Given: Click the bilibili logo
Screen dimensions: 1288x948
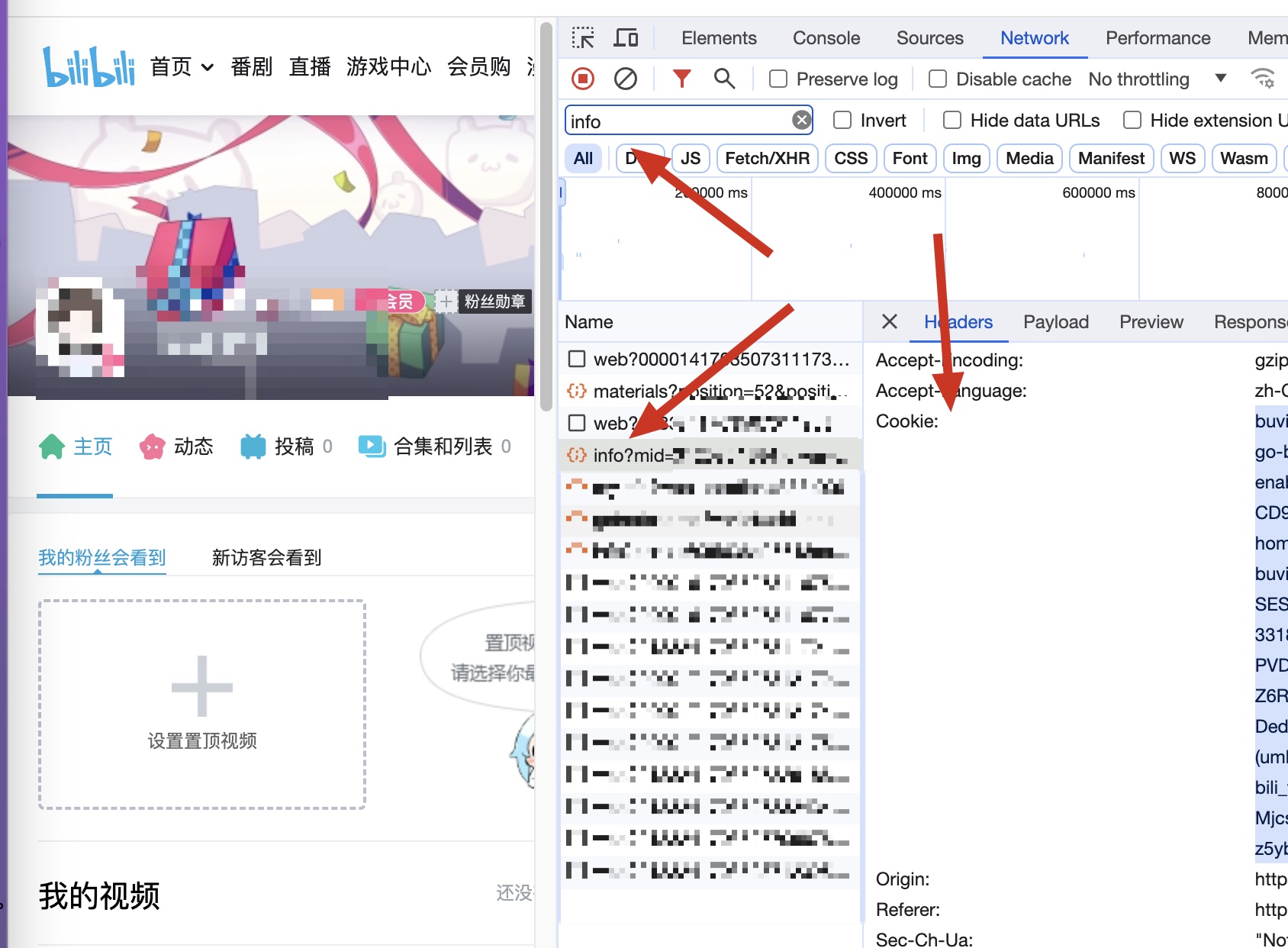Looking at the screenshot, I should click(89, 66).
